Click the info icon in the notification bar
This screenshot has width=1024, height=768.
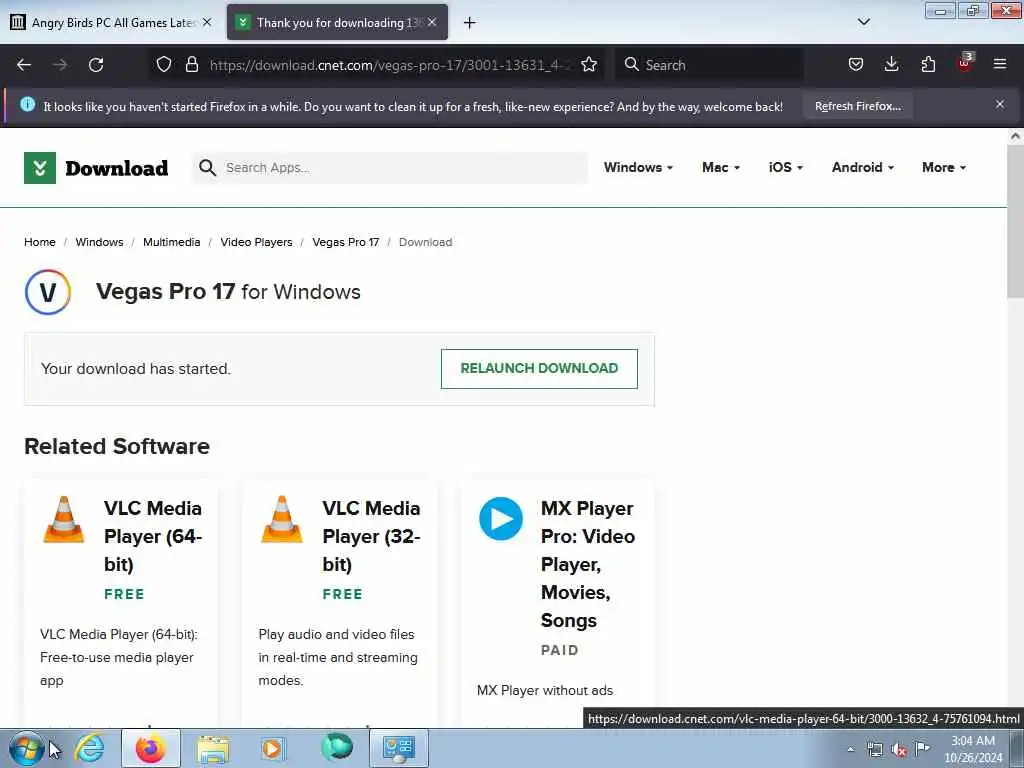27,104
